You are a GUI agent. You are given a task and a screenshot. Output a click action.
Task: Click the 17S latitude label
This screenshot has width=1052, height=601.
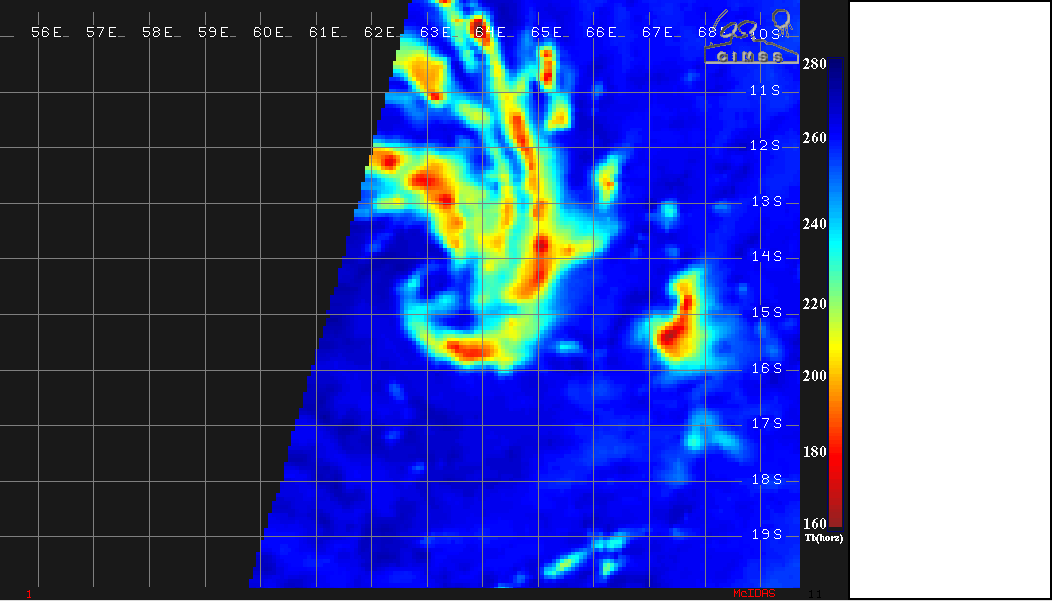coord(765,423)
